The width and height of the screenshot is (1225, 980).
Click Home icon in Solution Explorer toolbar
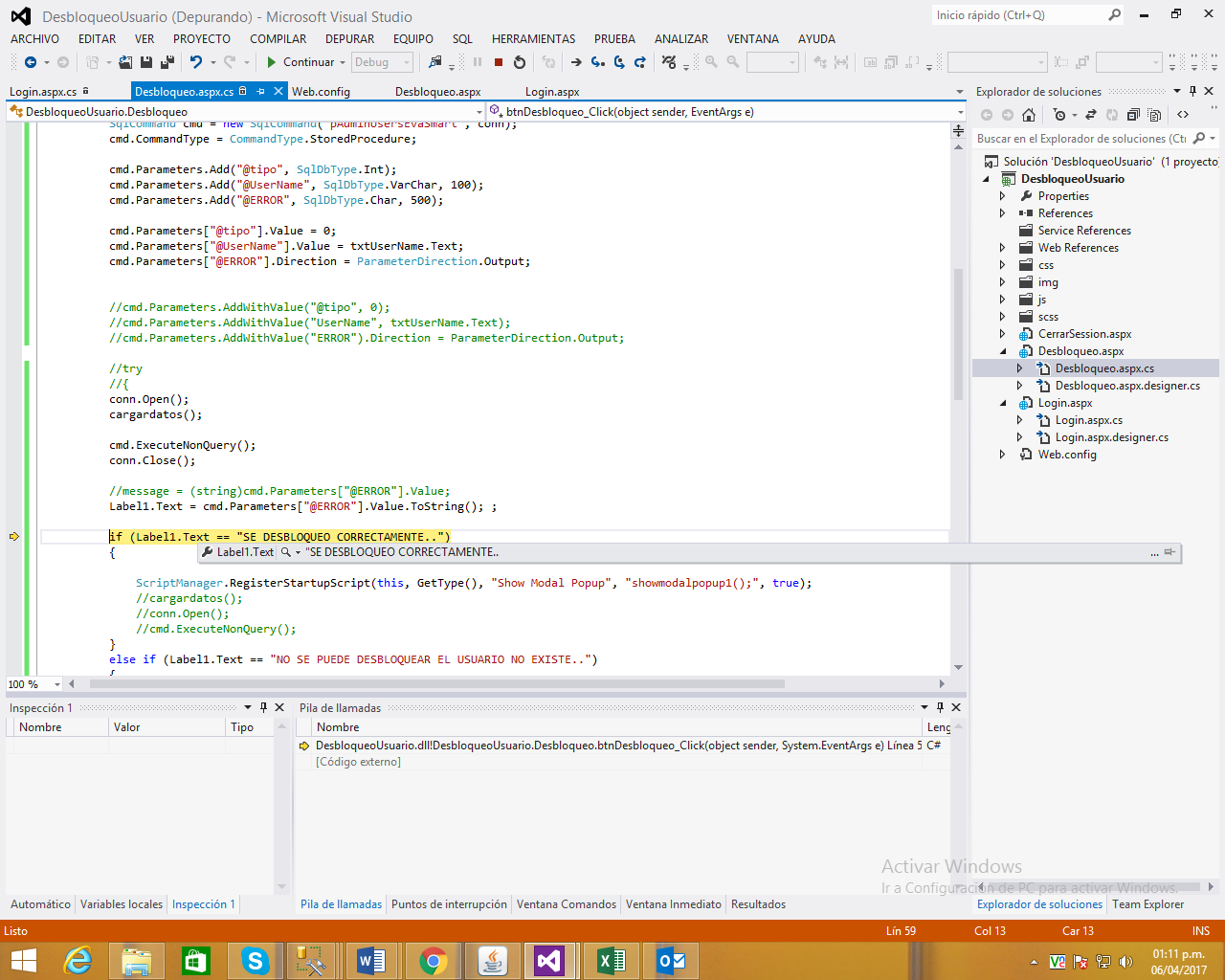click(x=1029, y=115)
